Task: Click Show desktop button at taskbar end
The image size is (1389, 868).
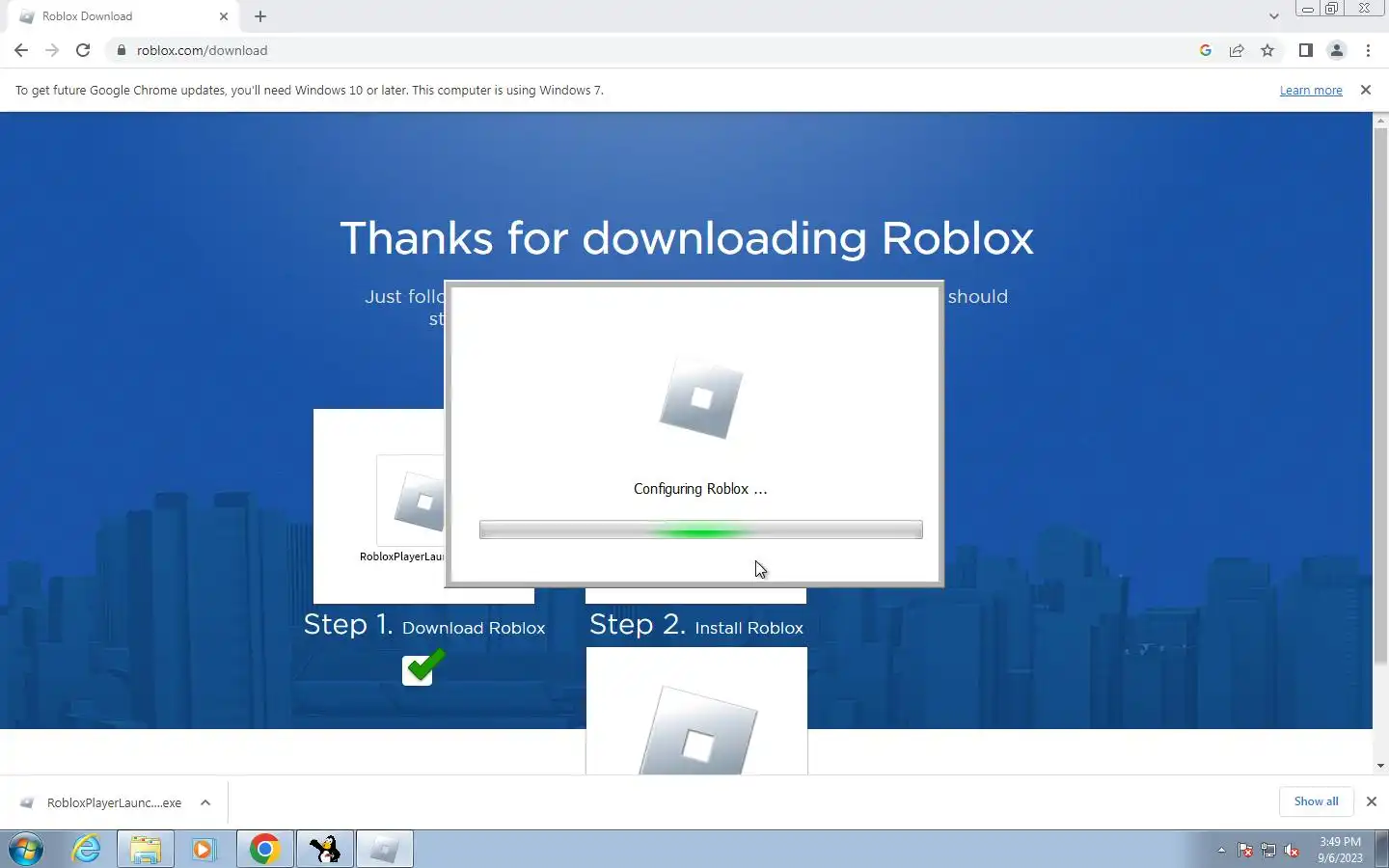Action: (x=1382, y=850)
